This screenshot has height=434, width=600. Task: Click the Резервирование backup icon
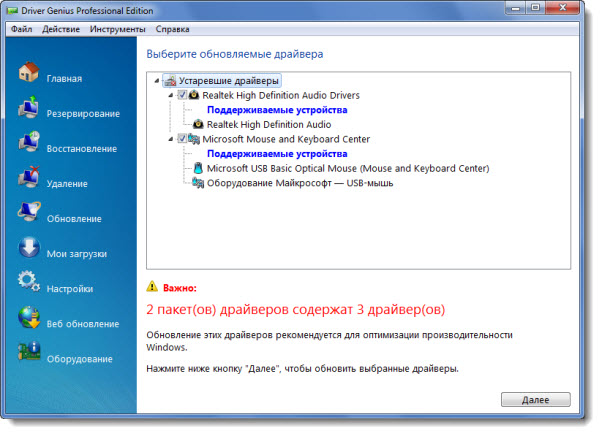coord(29,107)
